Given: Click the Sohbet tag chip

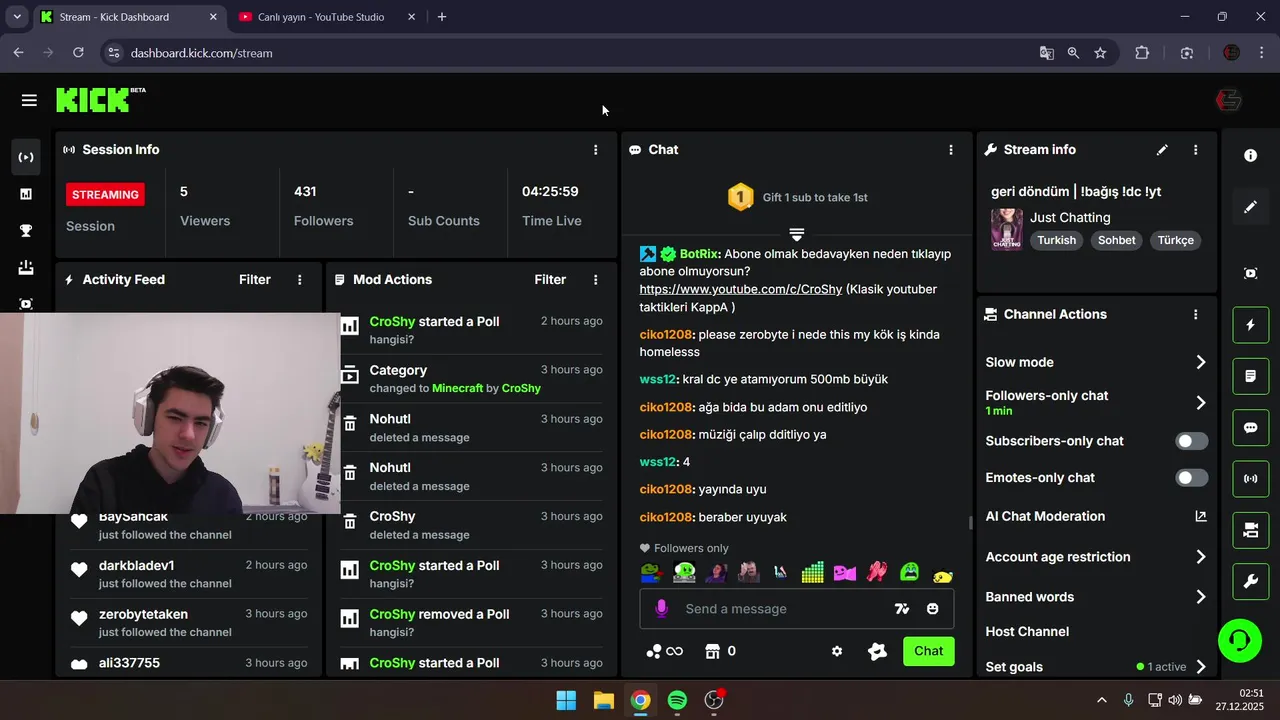Looking at the screenshot, I should 1117,240.
